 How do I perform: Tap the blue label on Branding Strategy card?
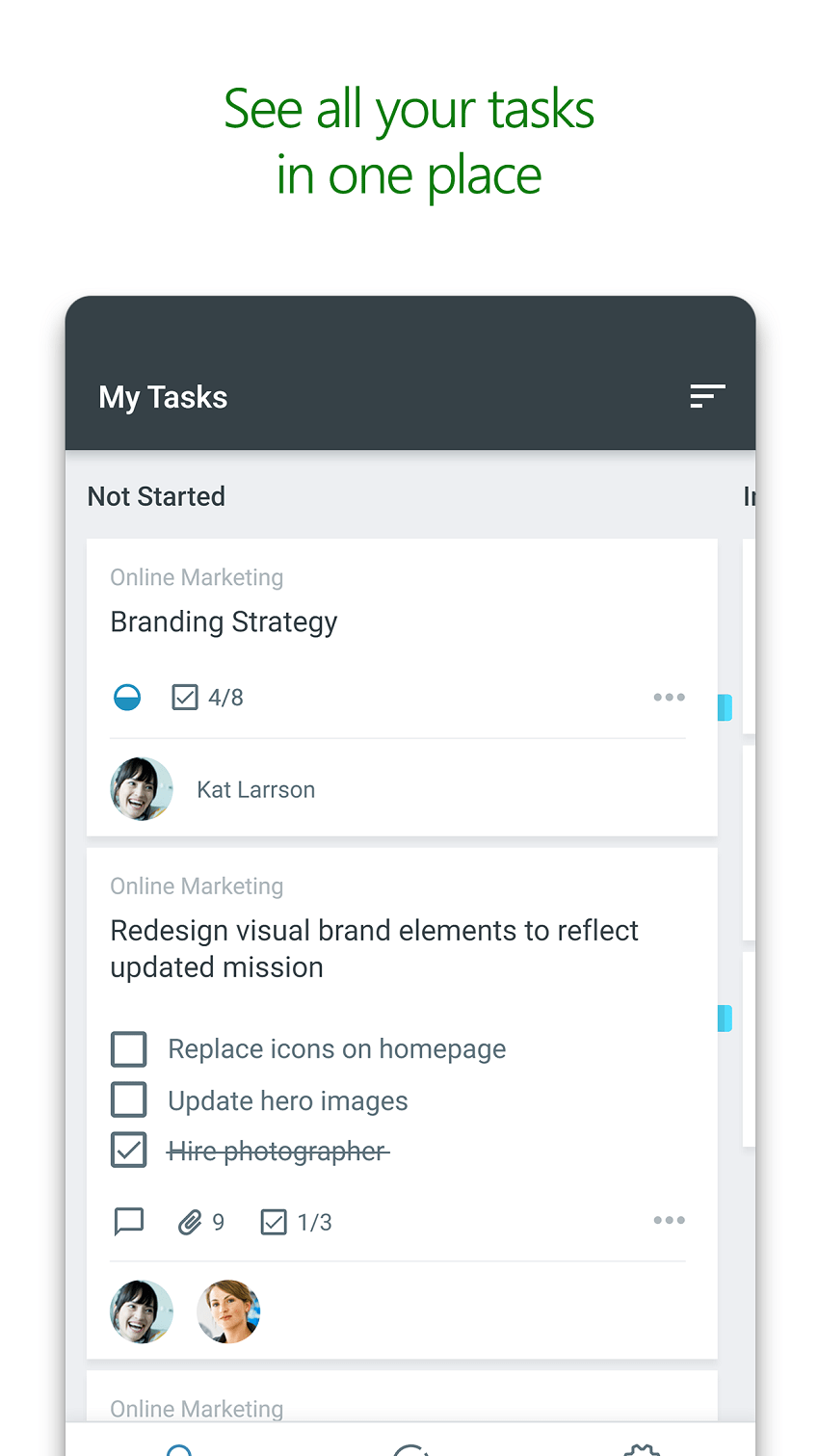725,707
